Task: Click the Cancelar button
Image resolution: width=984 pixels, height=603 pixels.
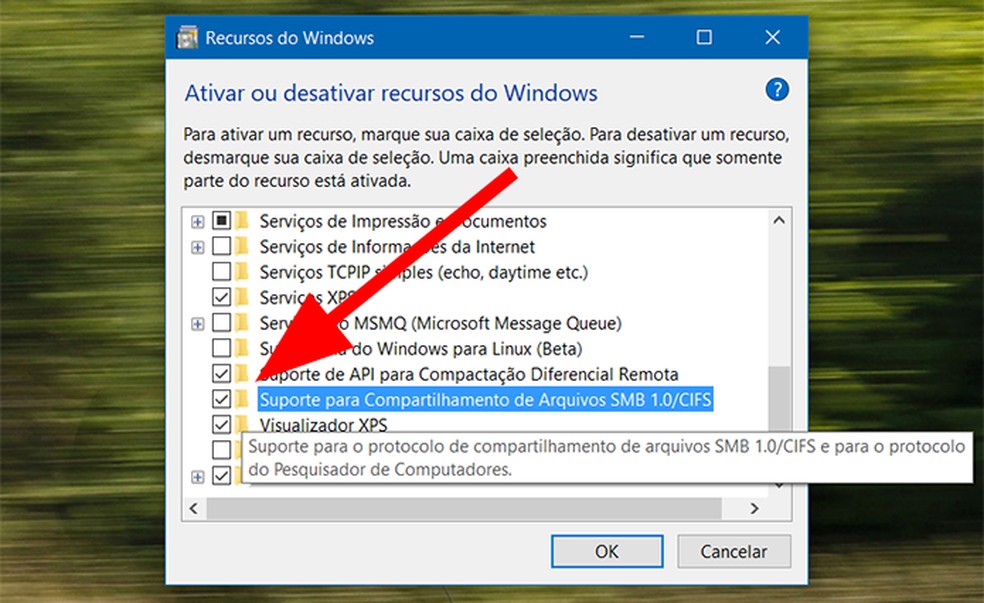Action: (734, 552)
